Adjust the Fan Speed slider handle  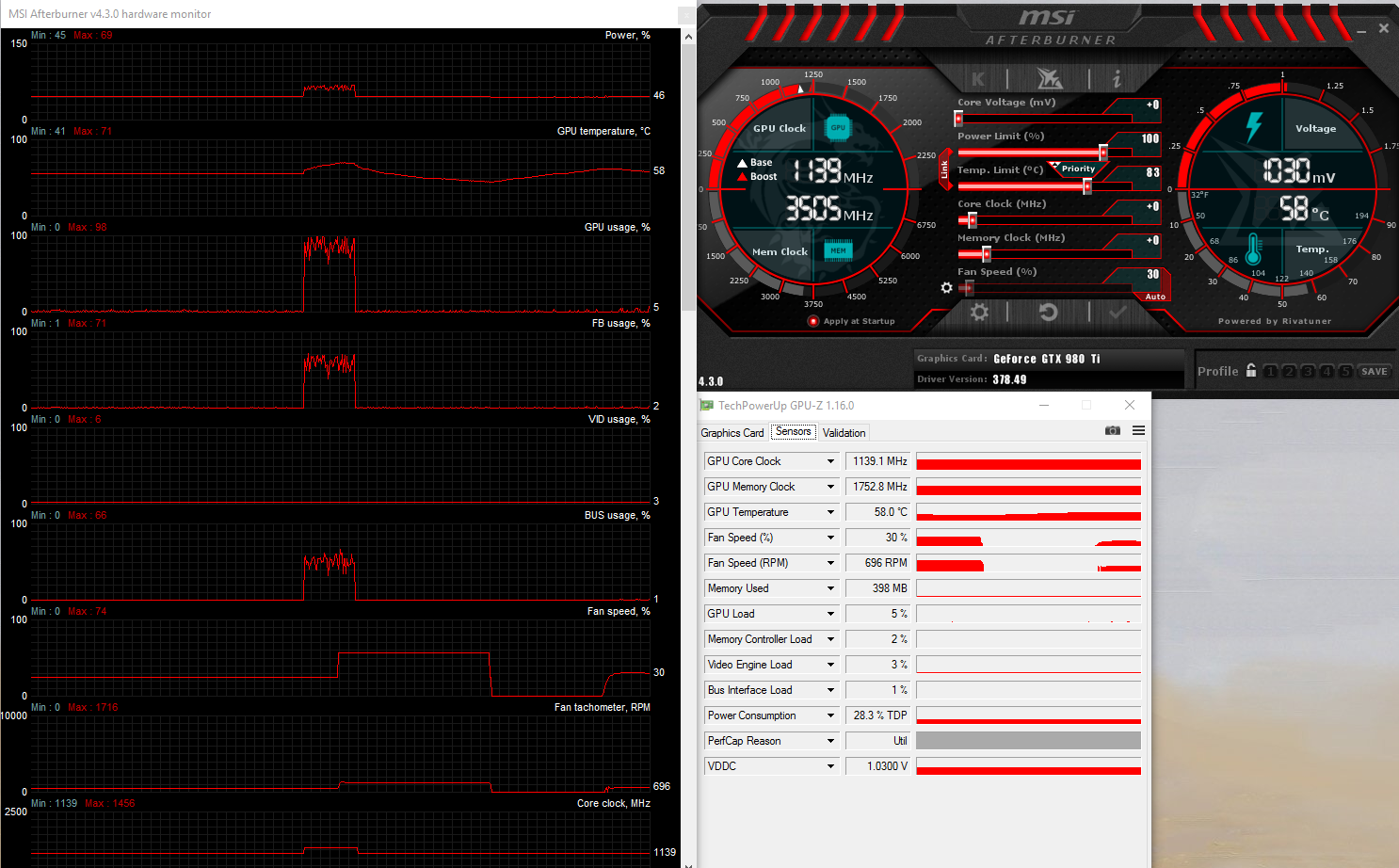coord(969,288)
